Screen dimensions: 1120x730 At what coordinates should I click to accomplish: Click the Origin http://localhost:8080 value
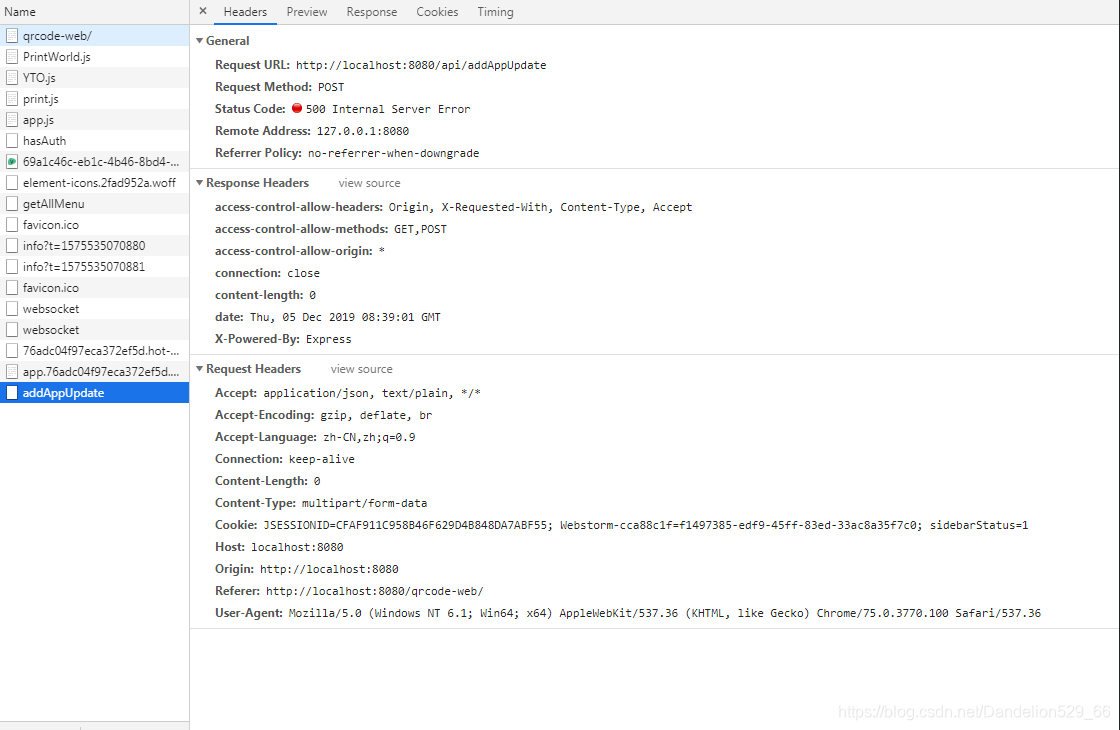329,569
